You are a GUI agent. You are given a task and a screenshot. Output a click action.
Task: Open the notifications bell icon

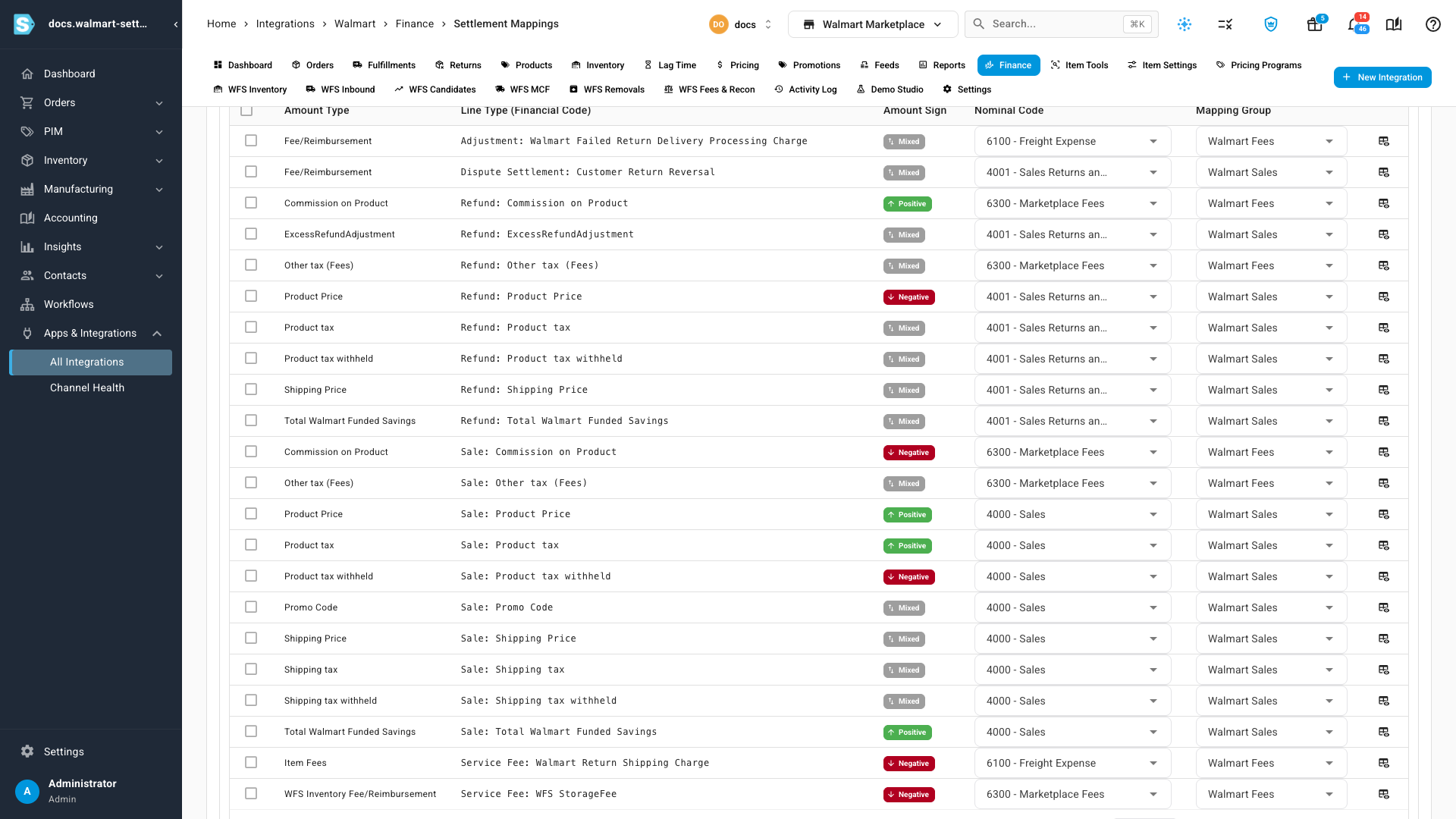point(1355,24)
